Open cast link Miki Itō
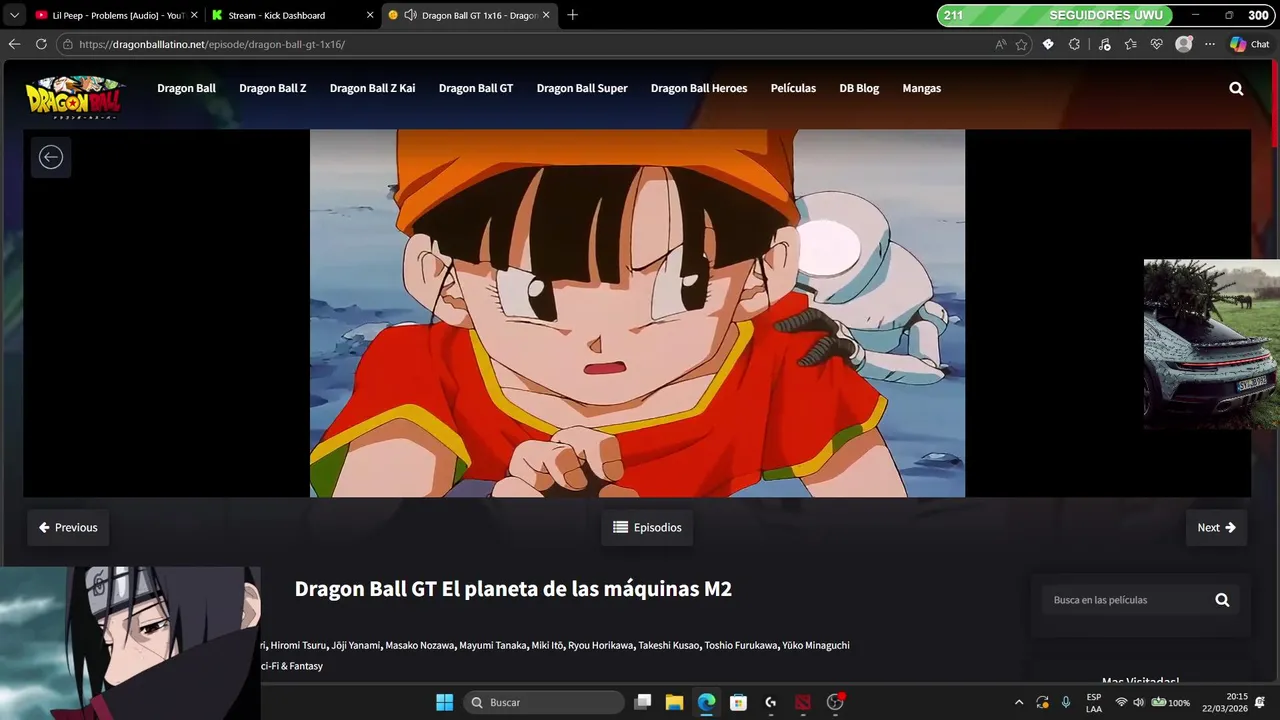This screenshot has width=1280, height=720. 547,645
